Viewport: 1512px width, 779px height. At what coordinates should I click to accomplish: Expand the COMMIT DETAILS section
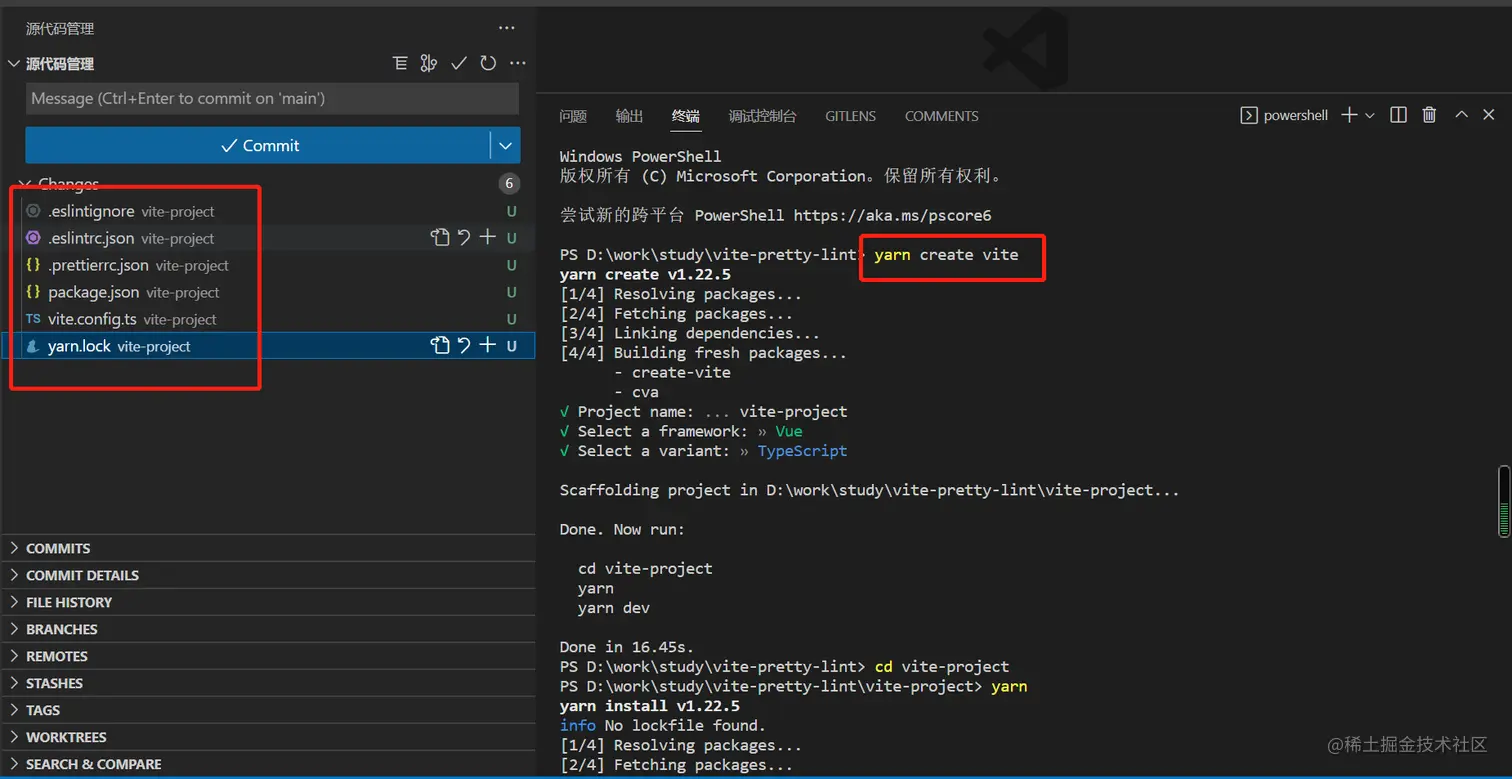[x=268, y=575]
